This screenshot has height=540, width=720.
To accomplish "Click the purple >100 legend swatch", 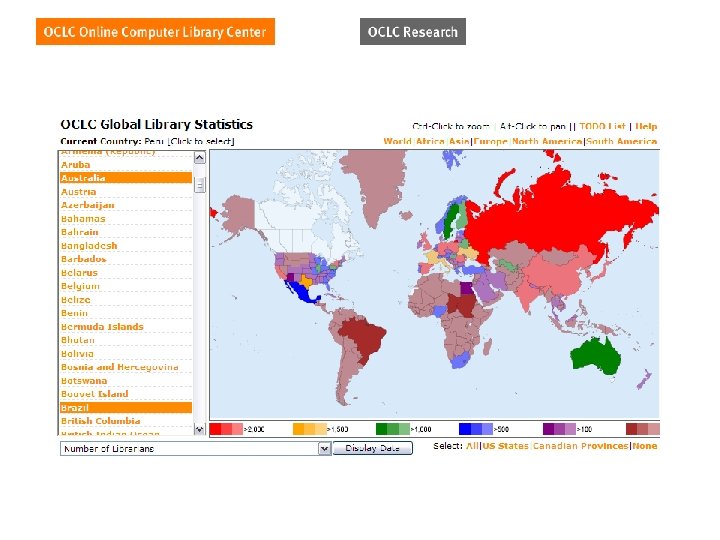I will (559, 429).
